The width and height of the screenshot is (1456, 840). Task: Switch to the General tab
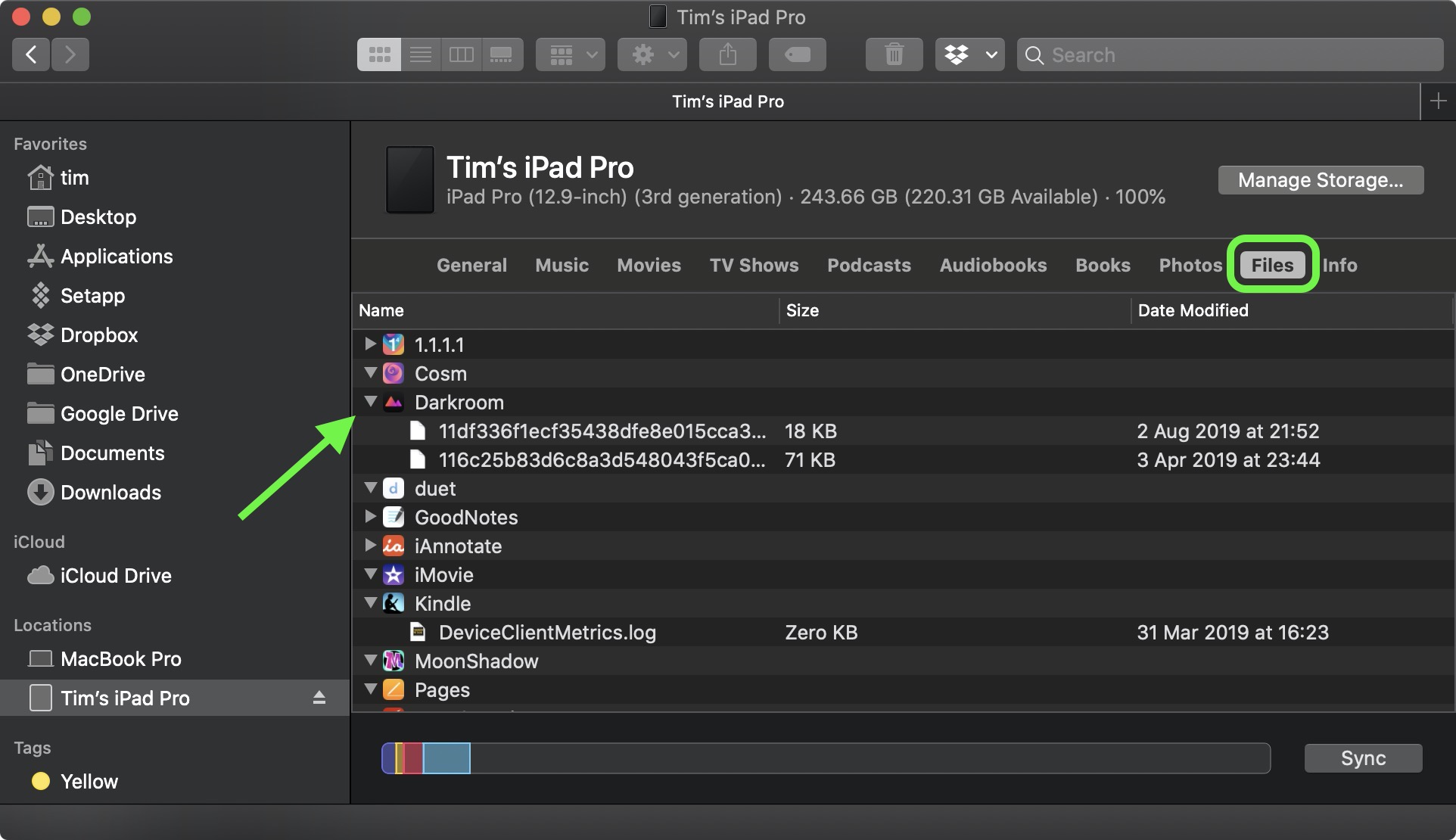click(471, 265)
